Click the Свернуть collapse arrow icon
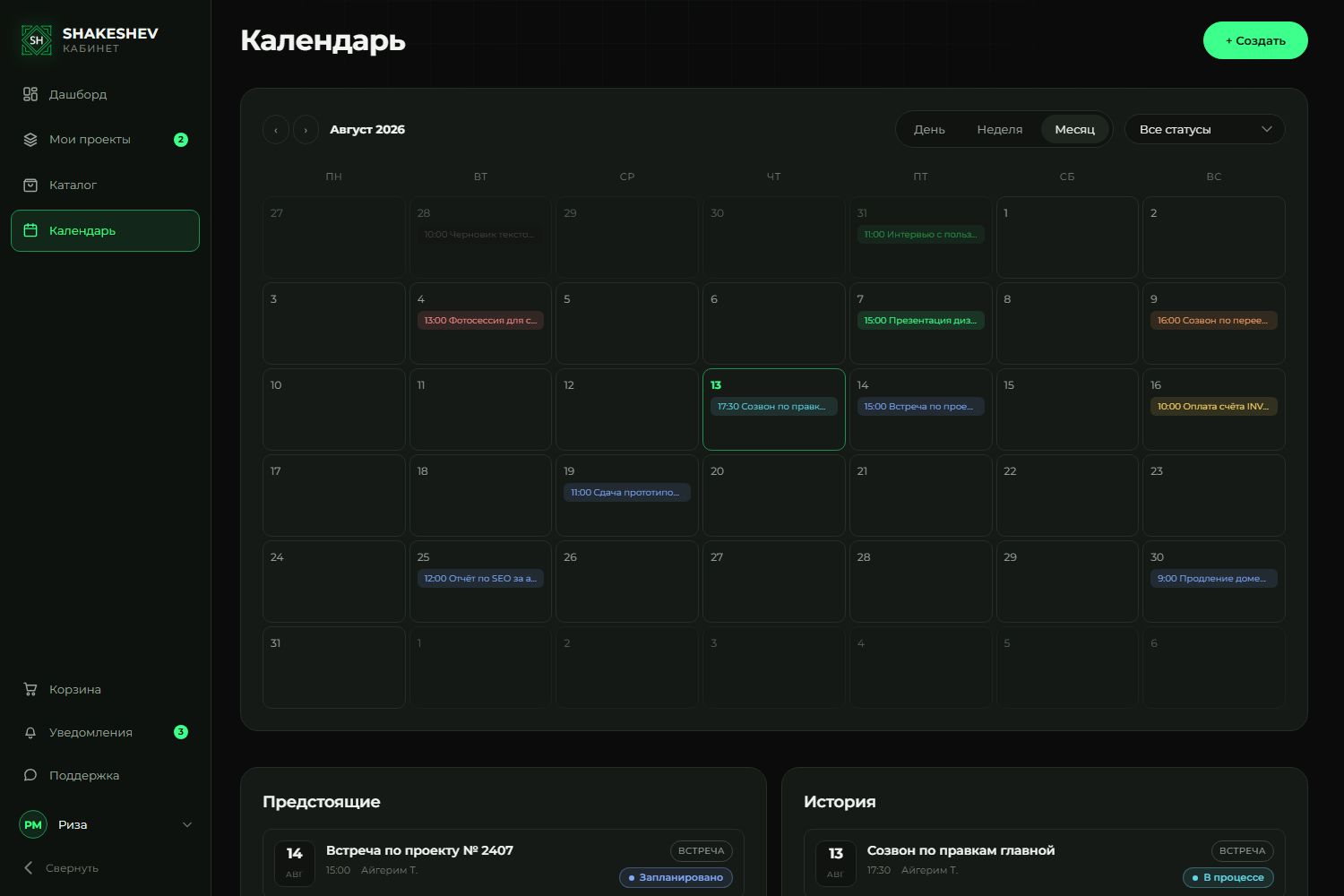This screenshot has width=1344, height=896. pyautogui.click(x=29, y=867)
